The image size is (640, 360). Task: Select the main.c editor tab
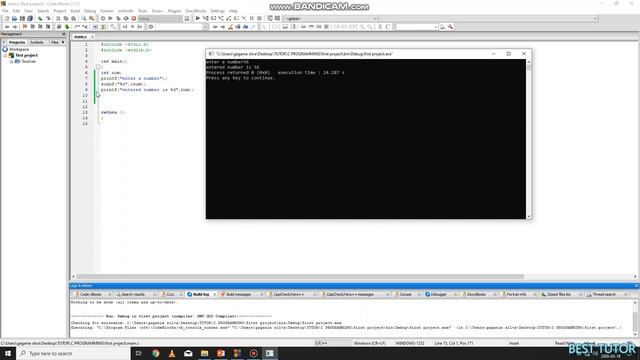click(x=80, y=37)
